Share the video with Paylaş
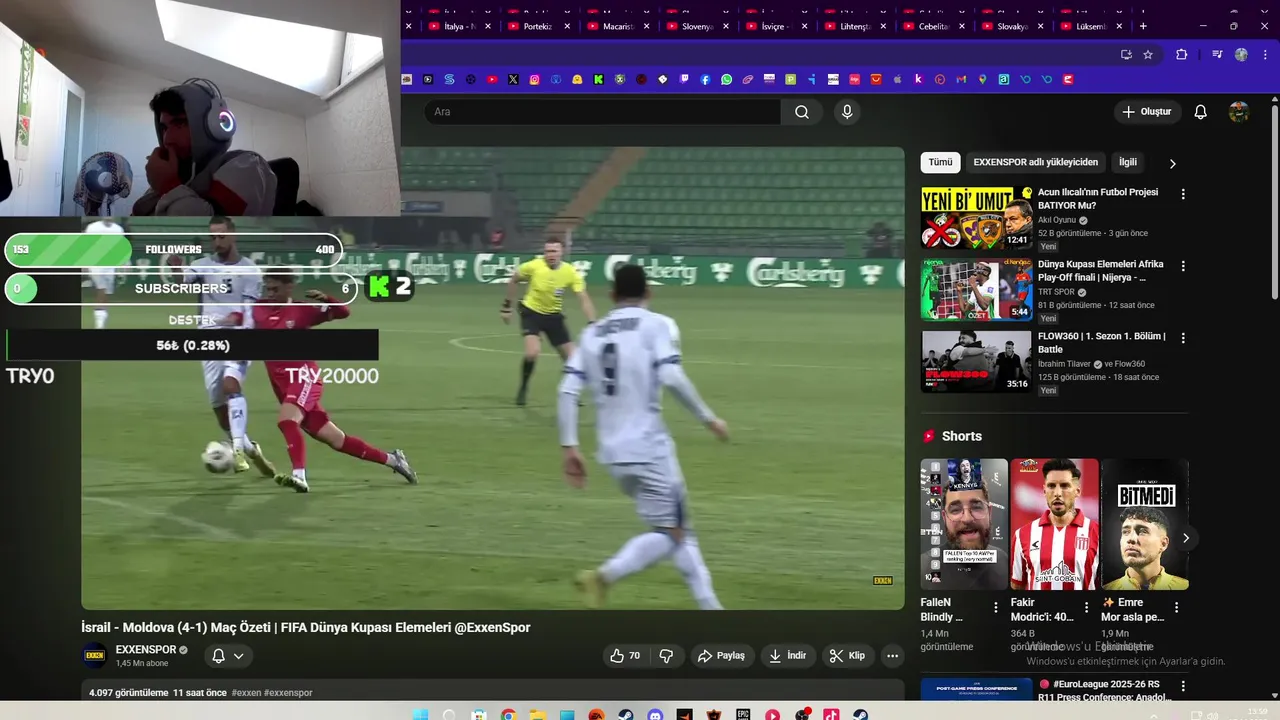The height and width of the screenshot is (720, 1280). (x=721, y=656)
